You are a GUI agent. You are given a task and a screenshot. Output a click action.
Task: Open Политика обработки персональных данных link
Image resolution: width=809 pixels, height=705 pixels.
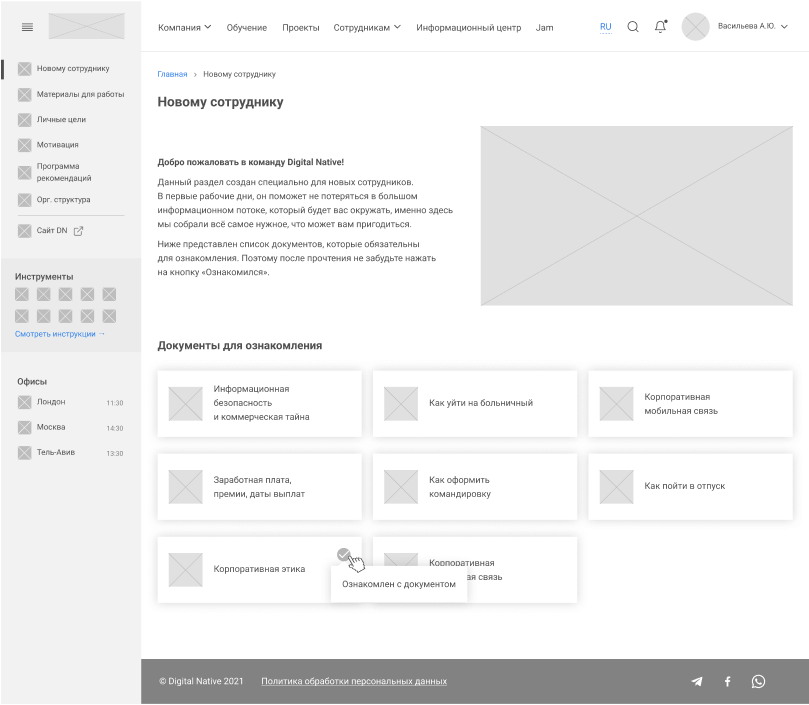click(354, 681)
